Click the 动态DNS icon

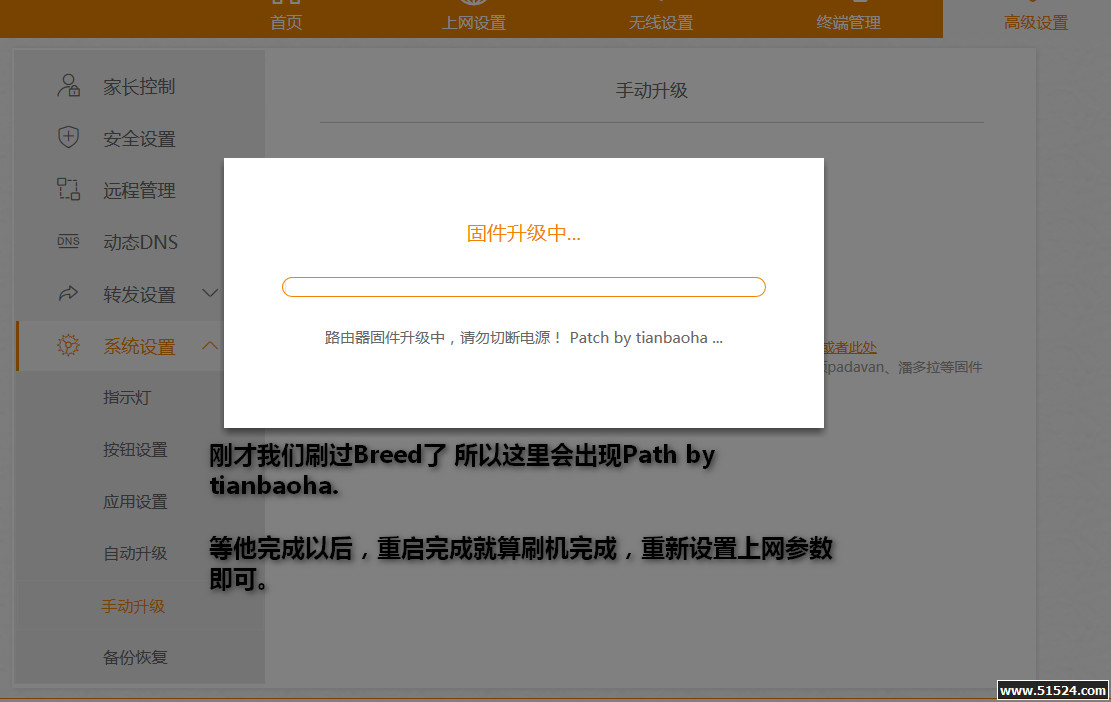click(68, 241)
